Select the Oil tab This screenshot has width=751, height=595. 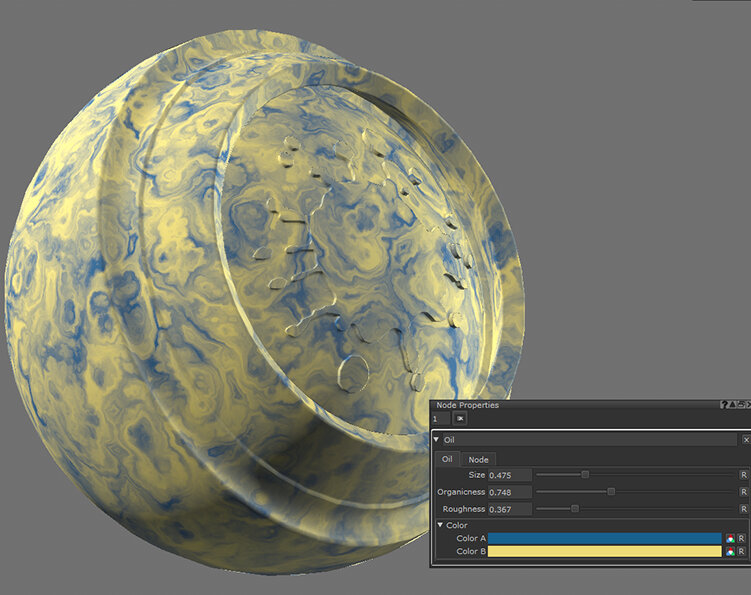click(x=448, y=459)
